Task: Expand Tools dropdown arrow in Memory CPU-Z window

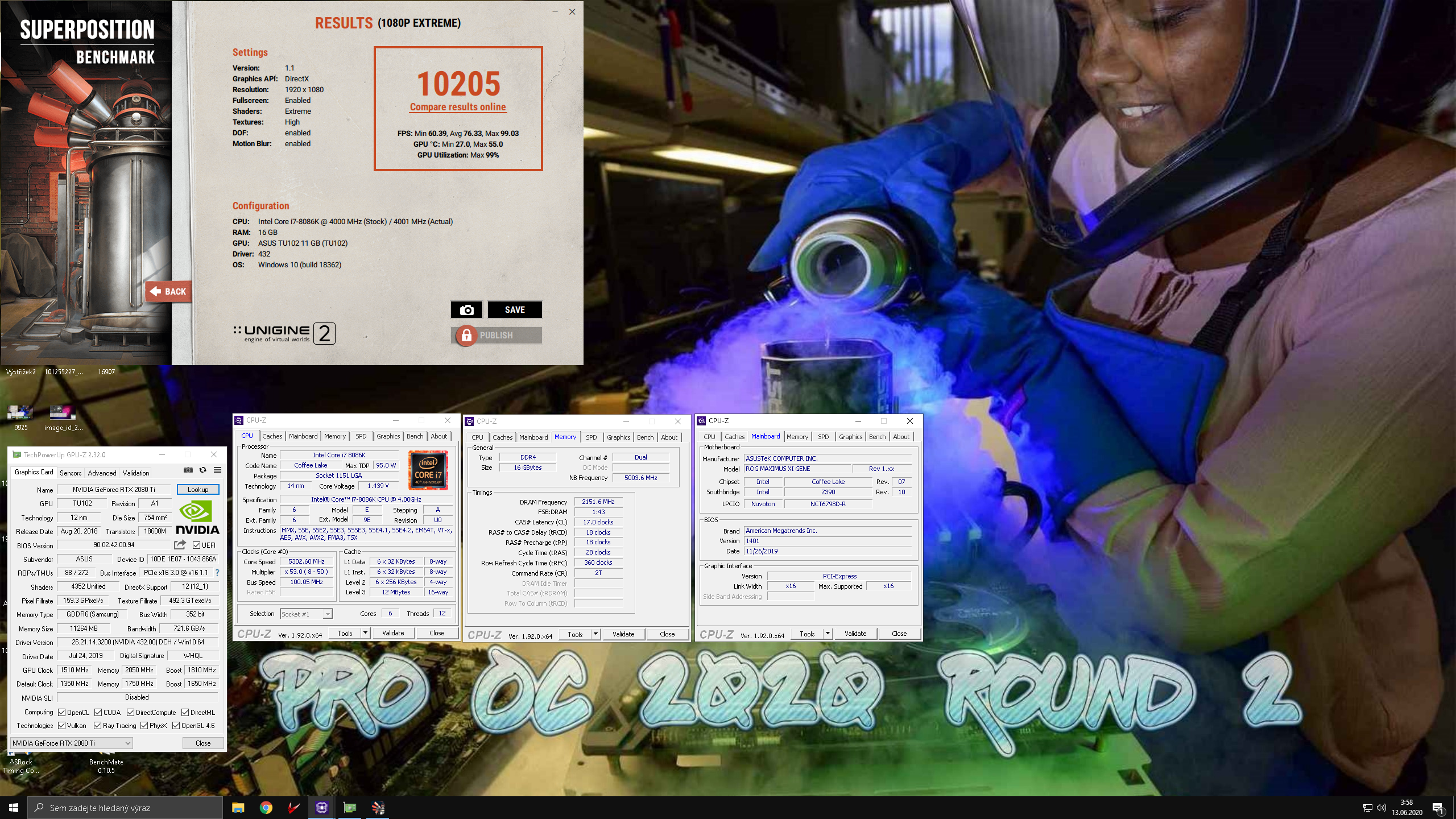Action: pos(595,634)
